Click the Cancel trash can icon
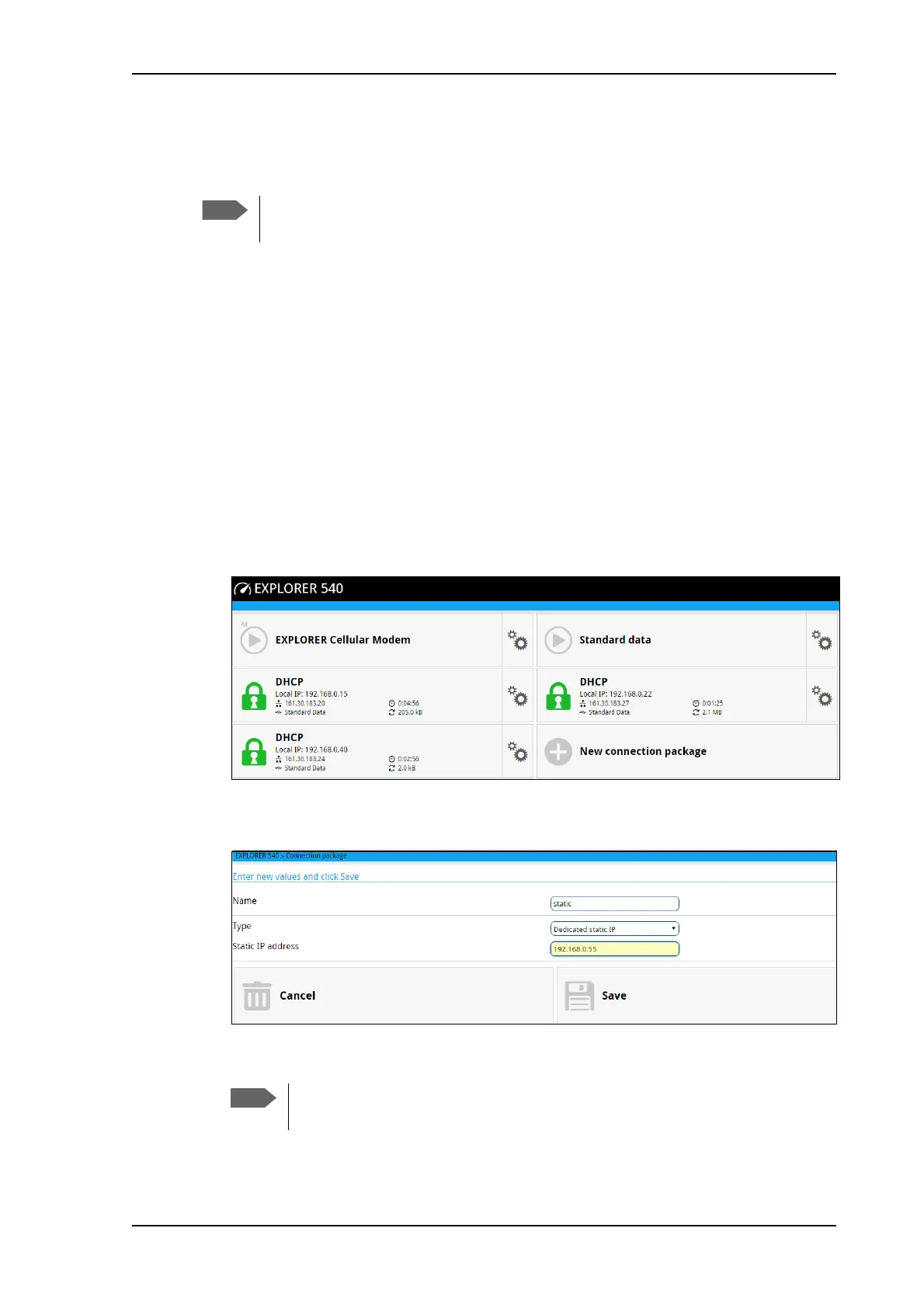 click(x=257, y=996)
